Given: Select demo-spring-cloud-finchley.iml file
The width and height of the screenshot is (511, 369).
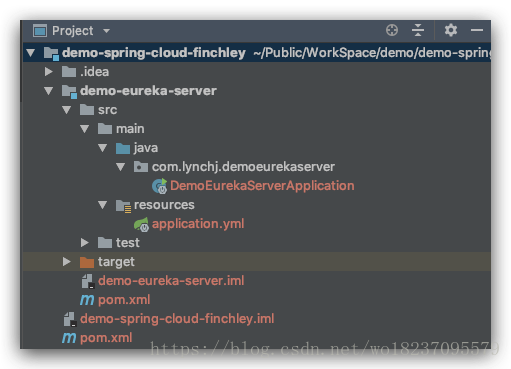Looking at the screenshot, I should tap(177, 319).
